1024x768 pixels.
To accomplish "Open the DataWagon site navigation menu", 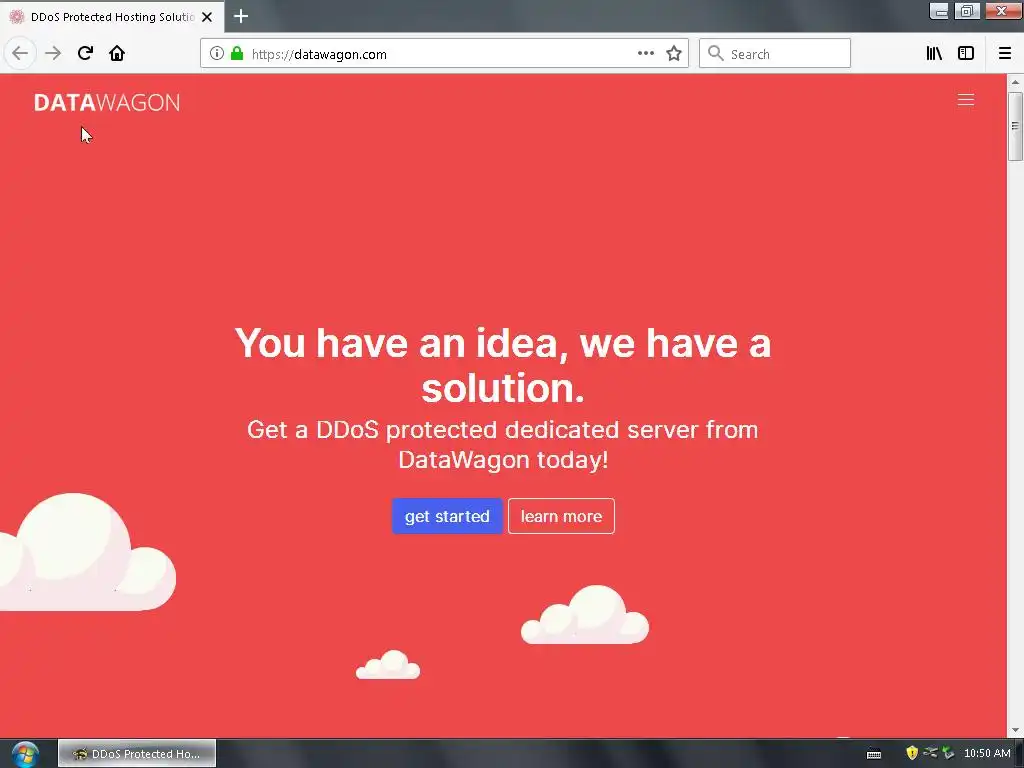I will (966, 99).
